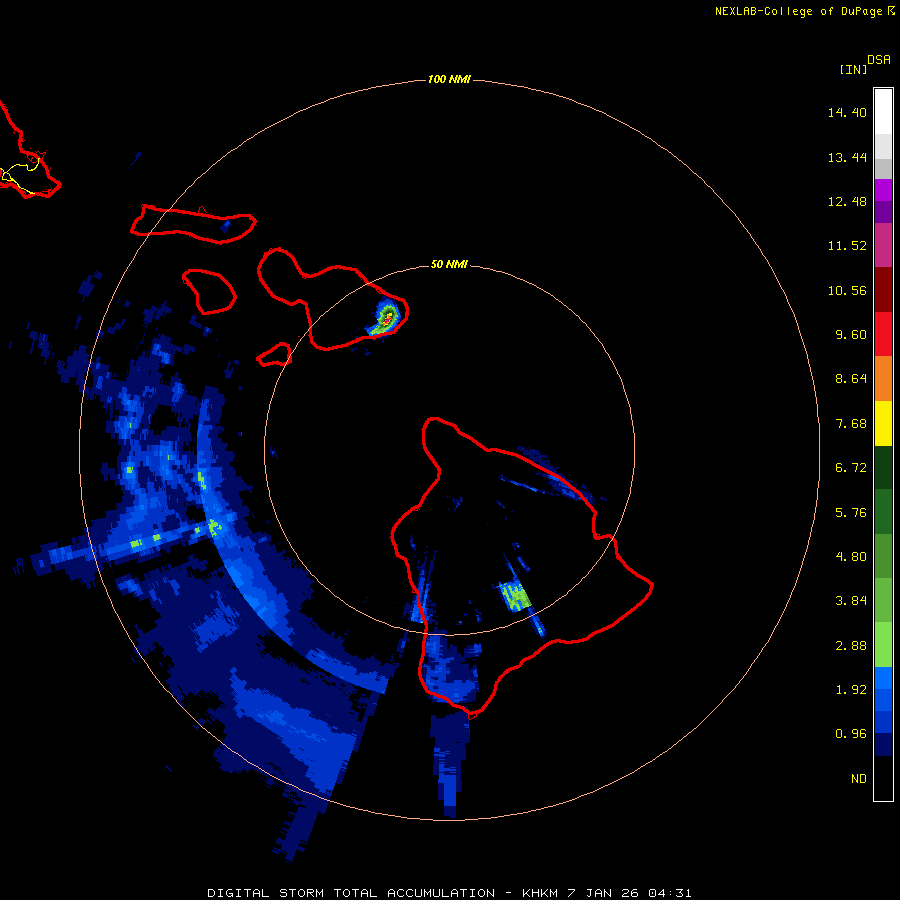Click the 04:31 time stamp
Screen dimensions: 900x900
(670, 893)
